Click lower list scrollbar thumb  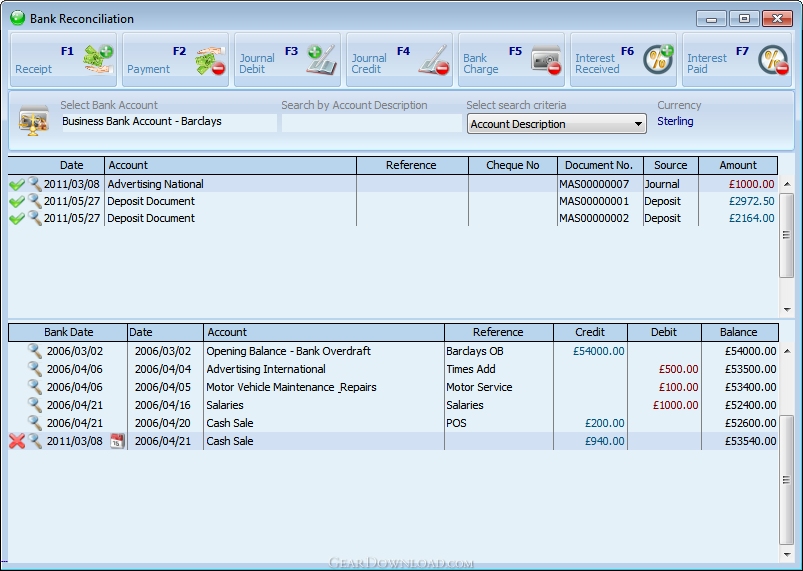tap(787, 480)
